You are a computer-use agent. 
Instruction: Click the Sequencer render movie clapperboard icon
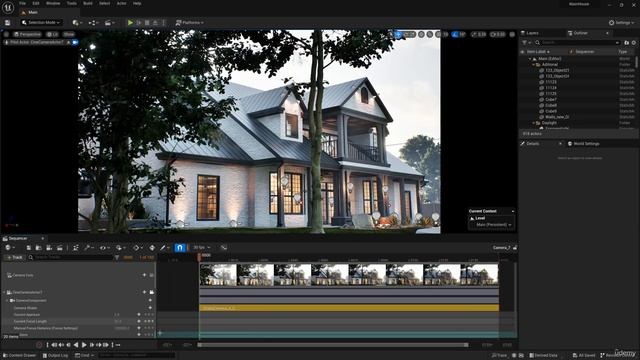pyautogui.click(x=60, y=248)
